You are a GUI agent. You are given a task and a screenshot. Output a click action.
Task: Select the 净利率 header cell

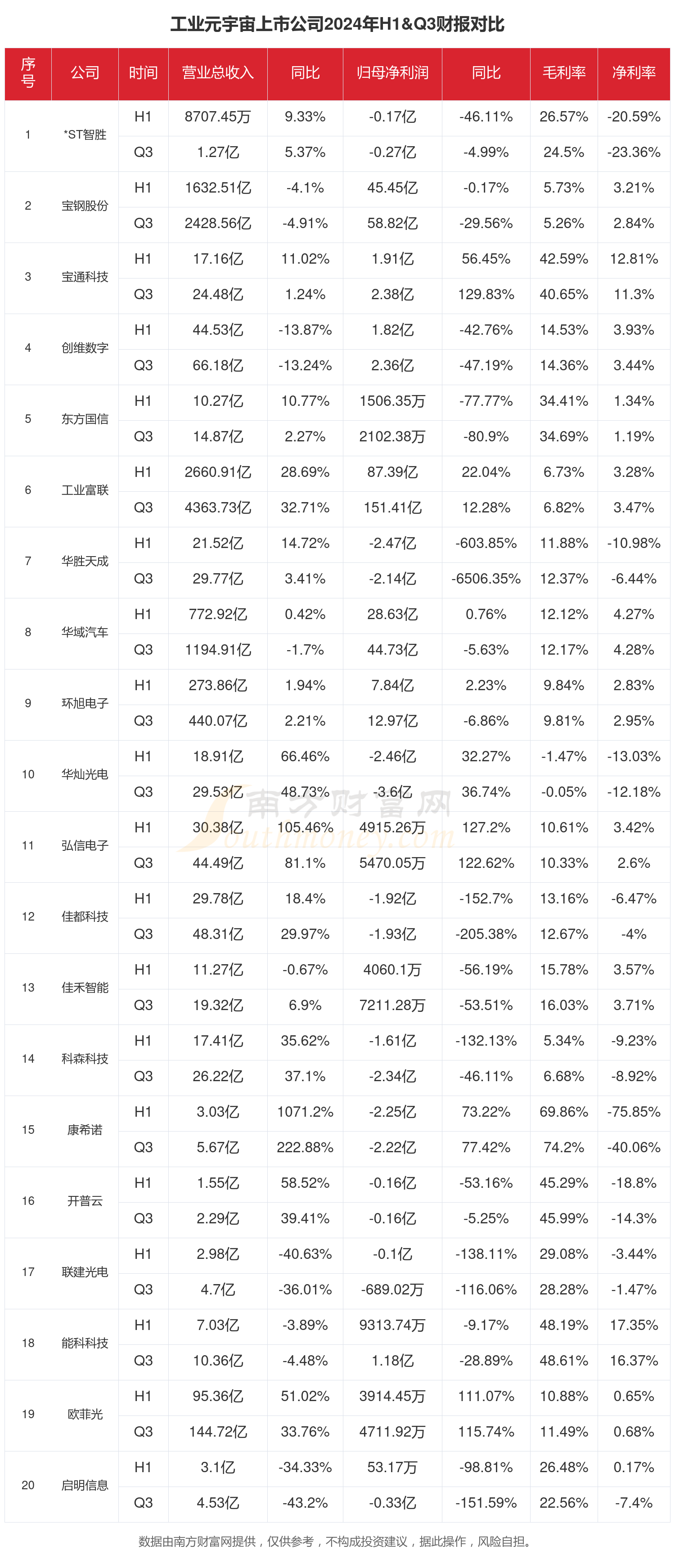(x=634, y=74)
